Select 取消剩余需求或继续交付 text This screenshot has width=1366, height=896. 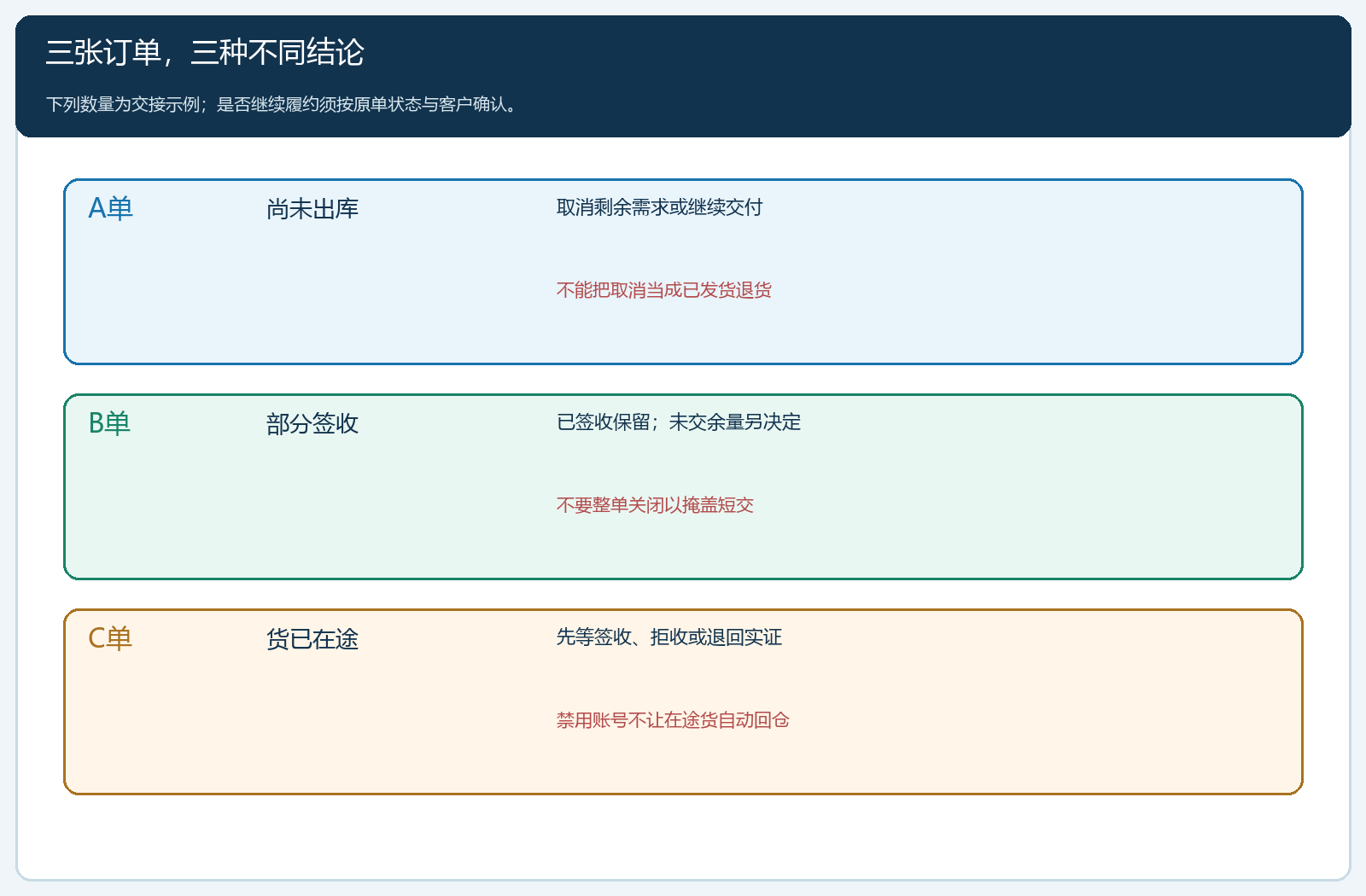(x=659, y=207)
